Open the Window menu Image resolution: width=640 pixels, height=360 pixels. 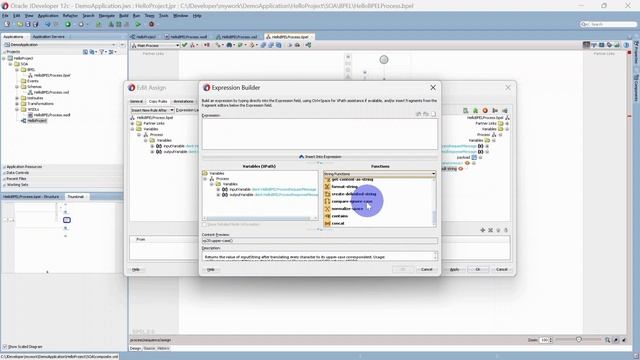click(x=180, y=16)
